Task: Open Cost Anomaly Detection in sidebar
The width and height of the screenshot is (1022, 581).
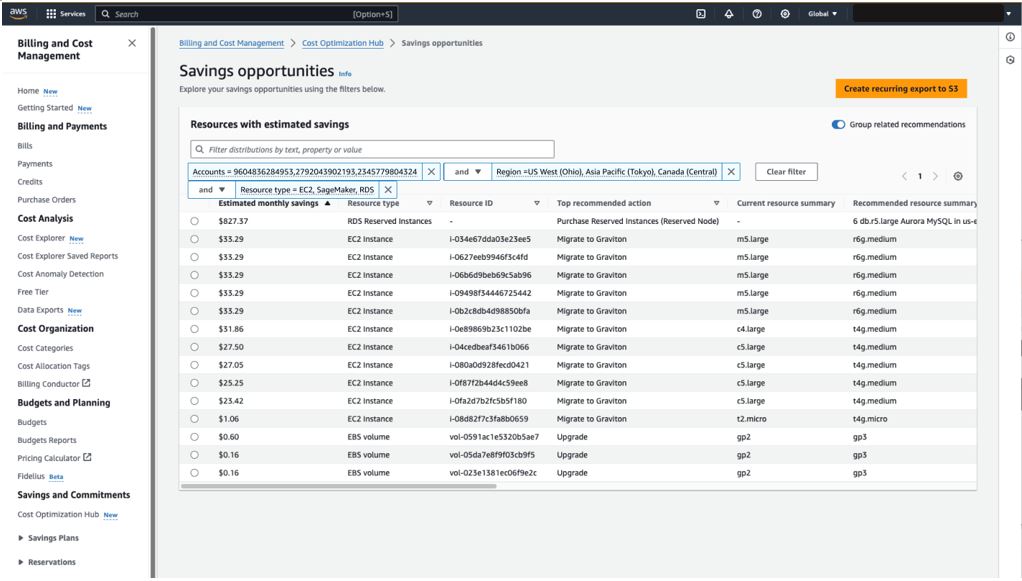Action: 60,274
